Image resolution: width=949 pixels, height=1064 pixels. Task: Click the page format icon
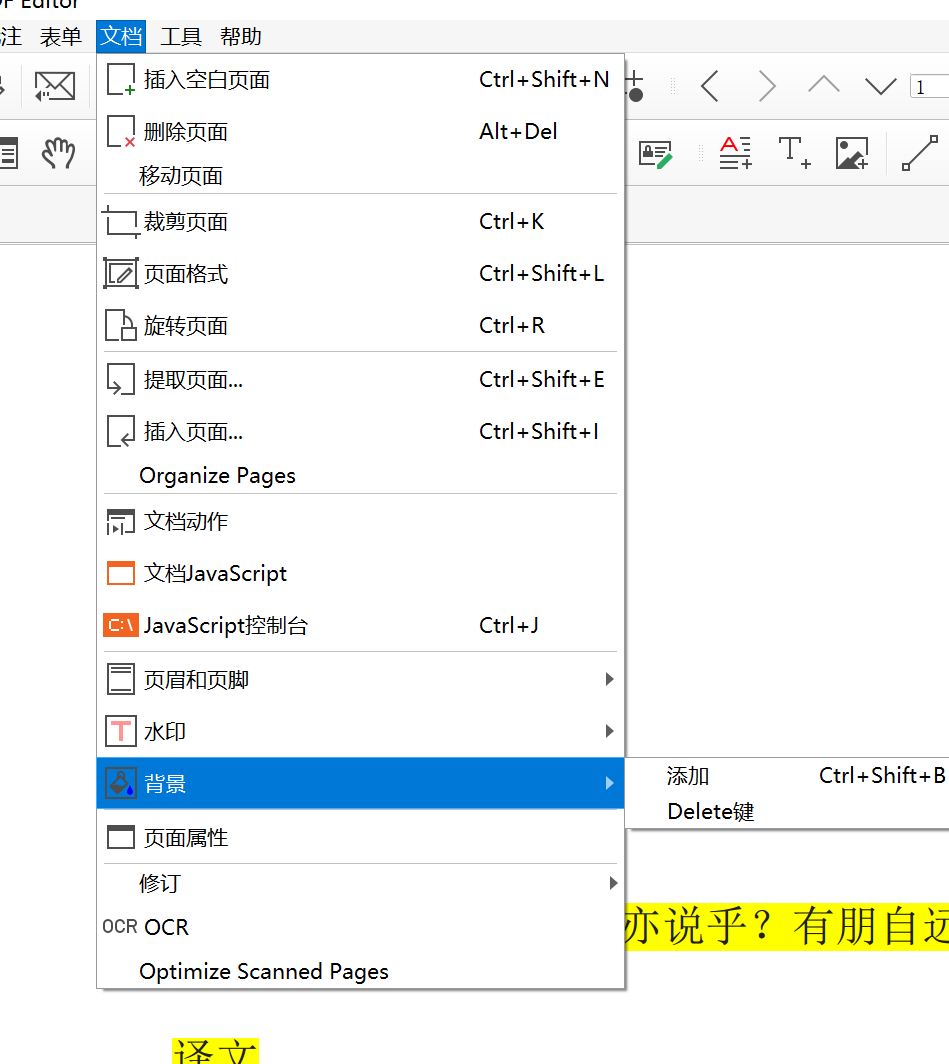point(121,273)
